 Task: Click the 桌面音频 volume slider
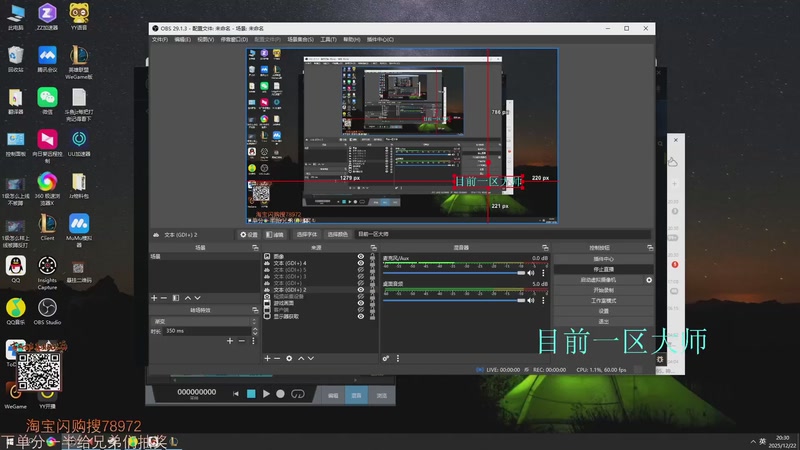pyautogui.click(x=454, y=301)
